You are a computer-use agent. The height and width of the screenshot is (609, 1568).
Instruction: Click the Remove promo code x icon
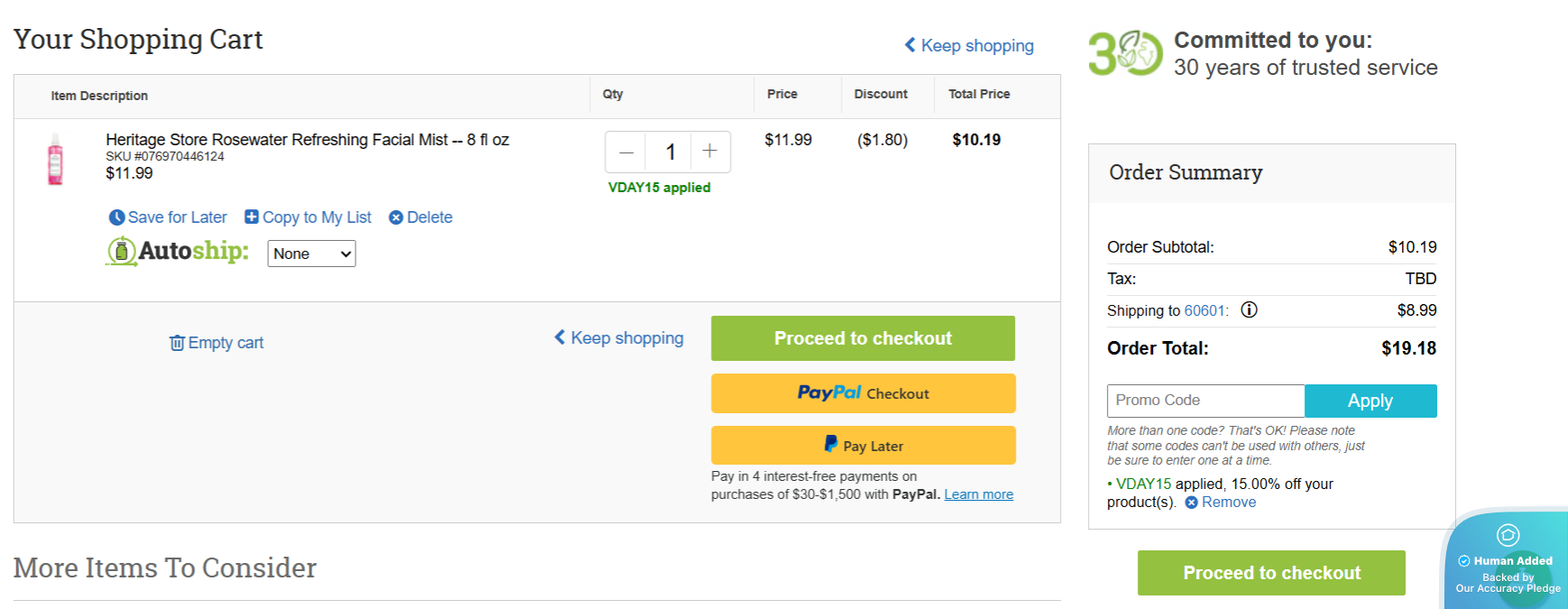(1192, 503)
